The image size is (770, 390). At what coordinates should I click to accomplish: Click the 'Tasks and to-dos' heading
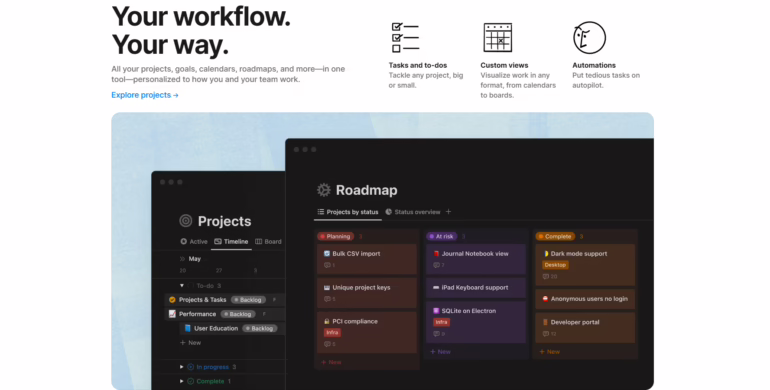coord(418,65)
